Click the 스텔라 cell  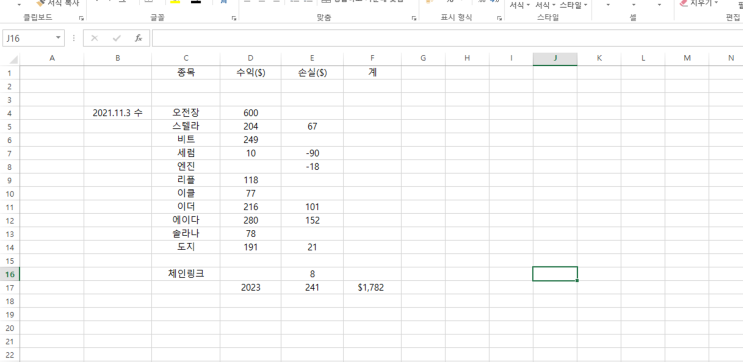tap(186, 127)
